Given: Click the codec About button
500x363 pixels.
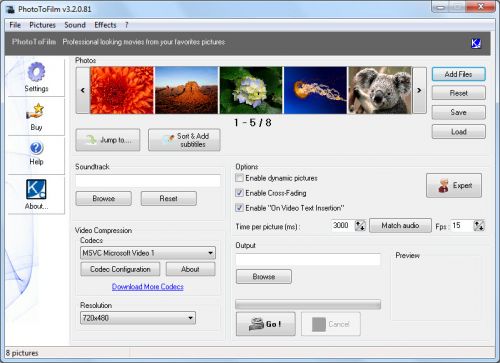Looking at the screenshot, I should click(190, 269).
